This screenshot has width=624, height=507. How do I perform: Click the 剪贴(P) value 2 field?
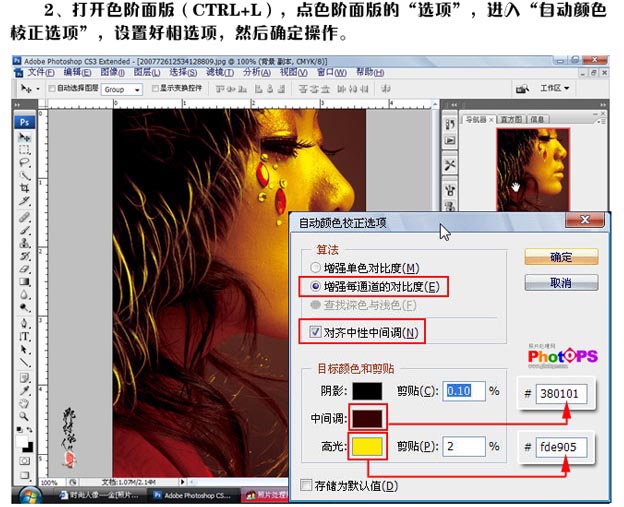coord(464,446)
